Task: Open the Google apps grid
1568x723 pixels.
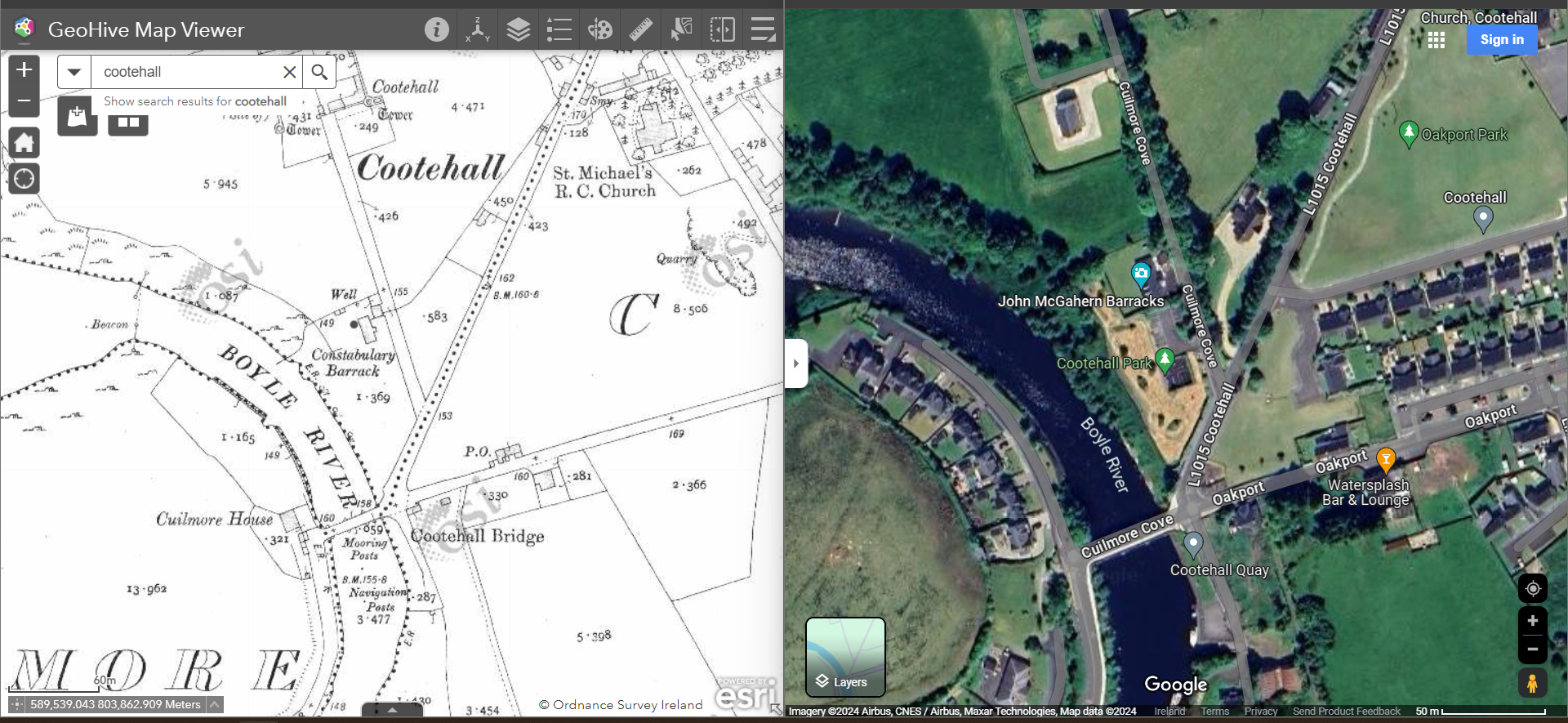Action: [1437, 39]
